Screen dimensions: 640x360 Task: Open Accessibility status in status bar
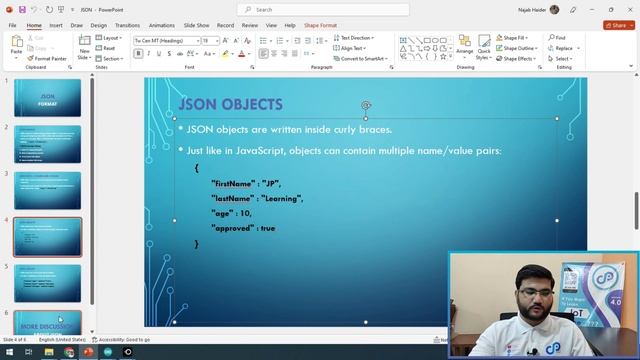(121, 340)
